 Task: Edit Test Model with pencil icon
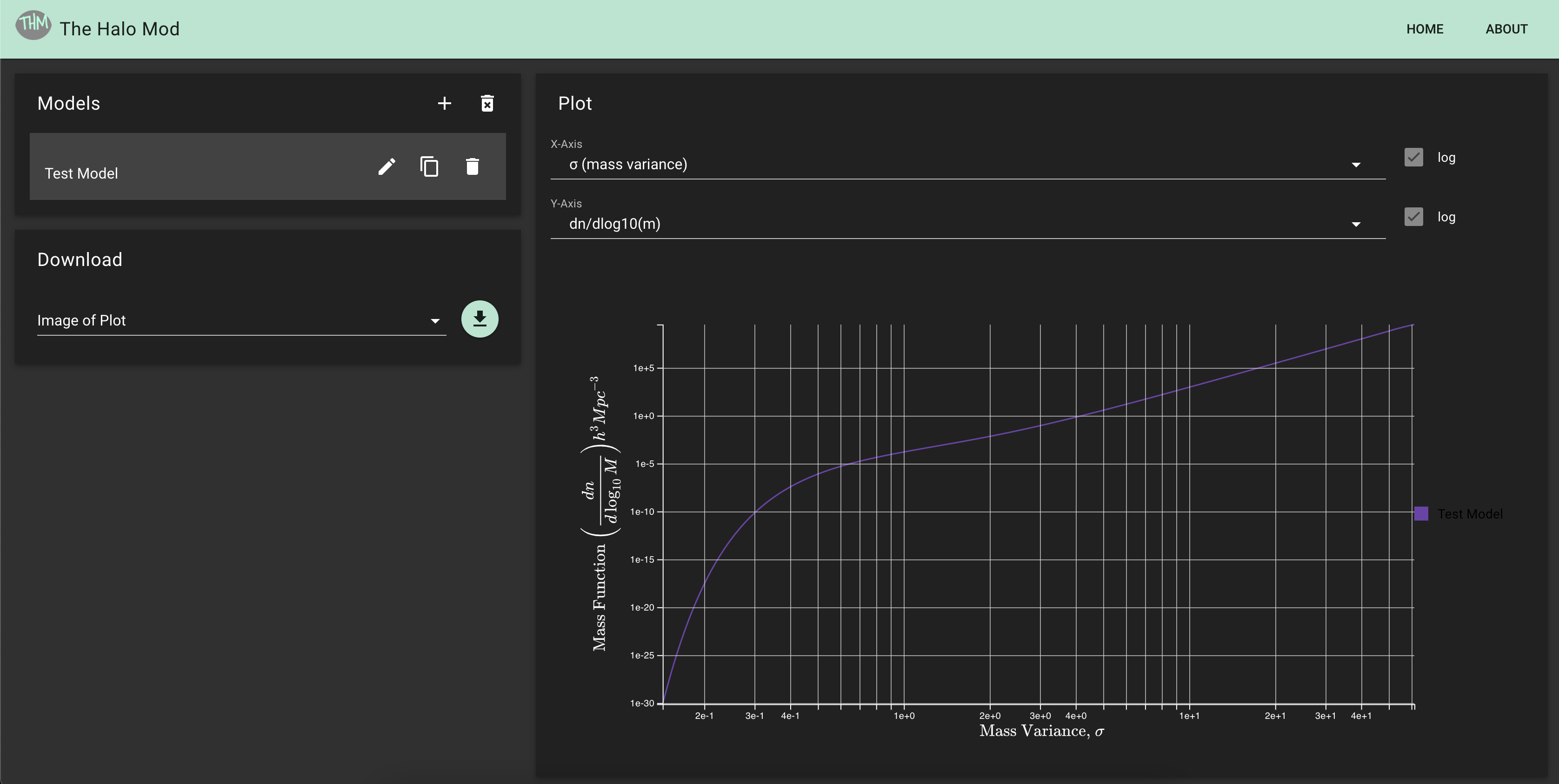click(x=386, y=166)
